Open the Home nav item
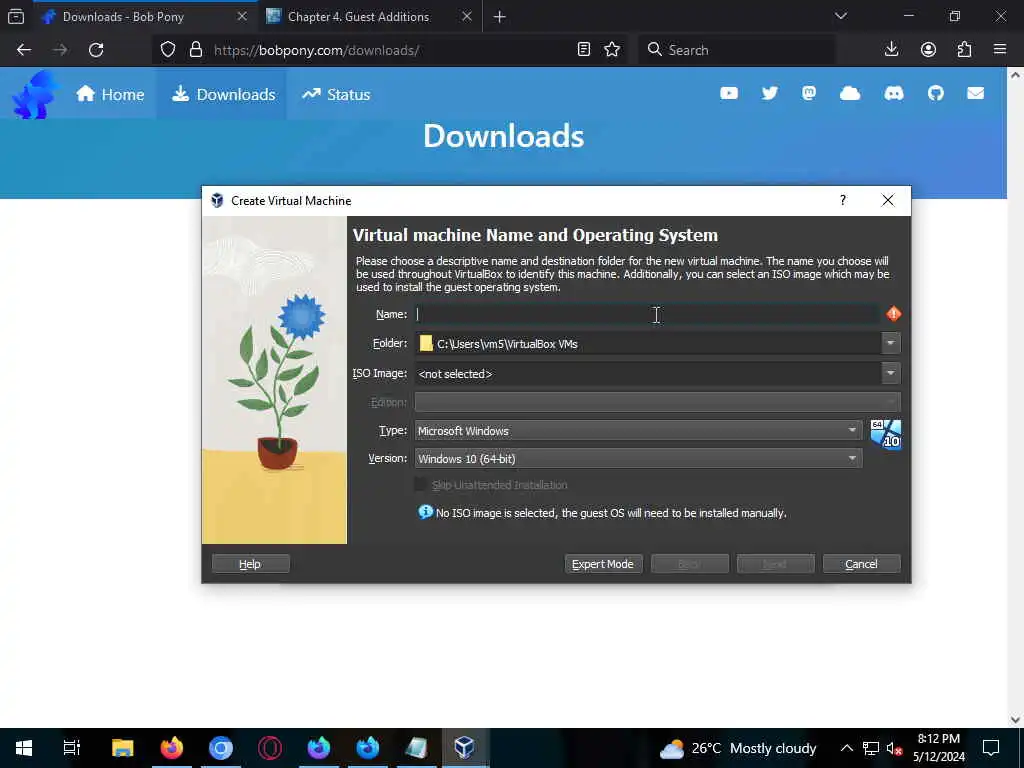This screenshot has width=1024, height=768. click(x=110, y=95)
